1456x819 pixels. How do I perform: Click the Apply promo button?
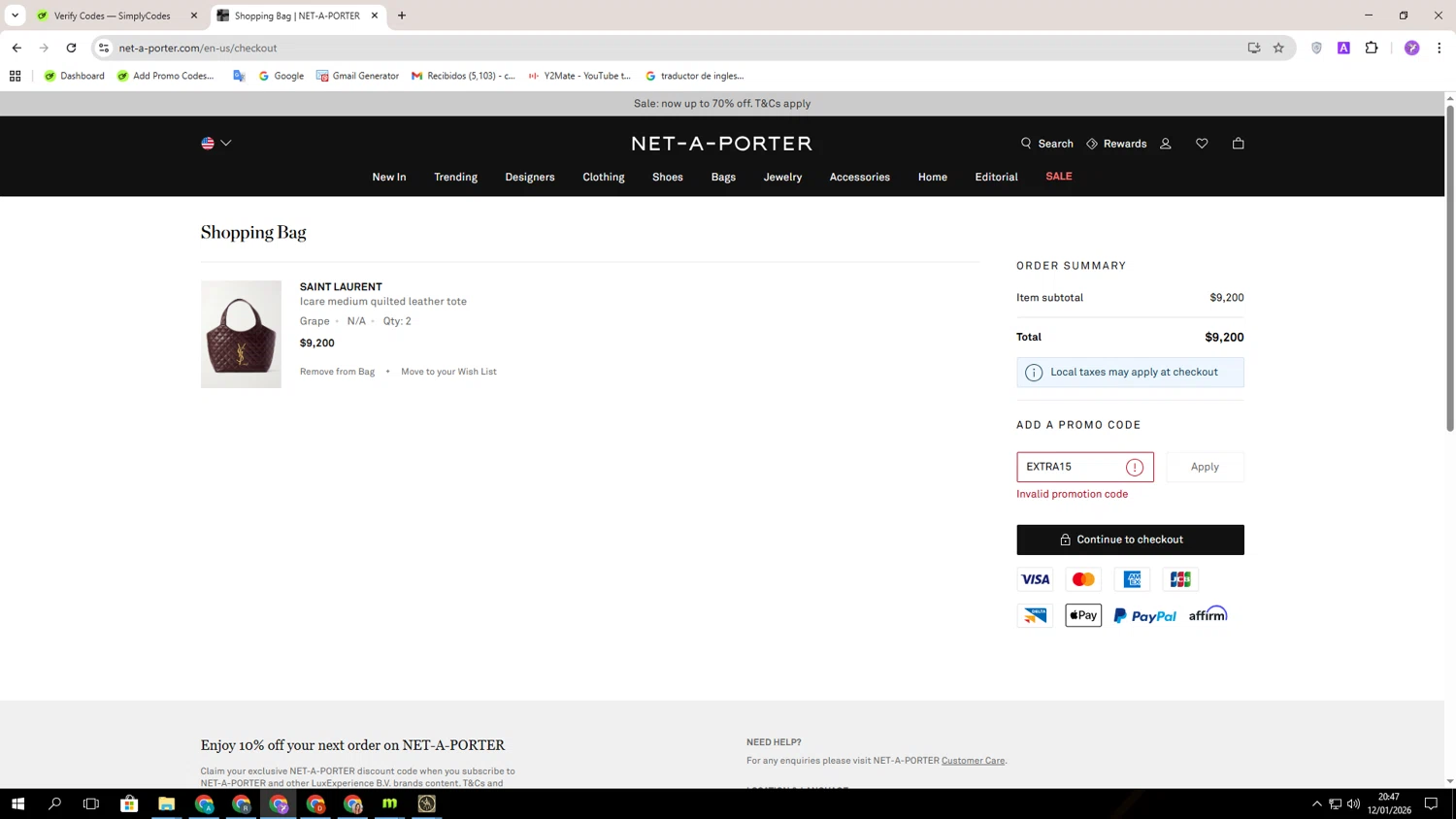point(1205,467)
